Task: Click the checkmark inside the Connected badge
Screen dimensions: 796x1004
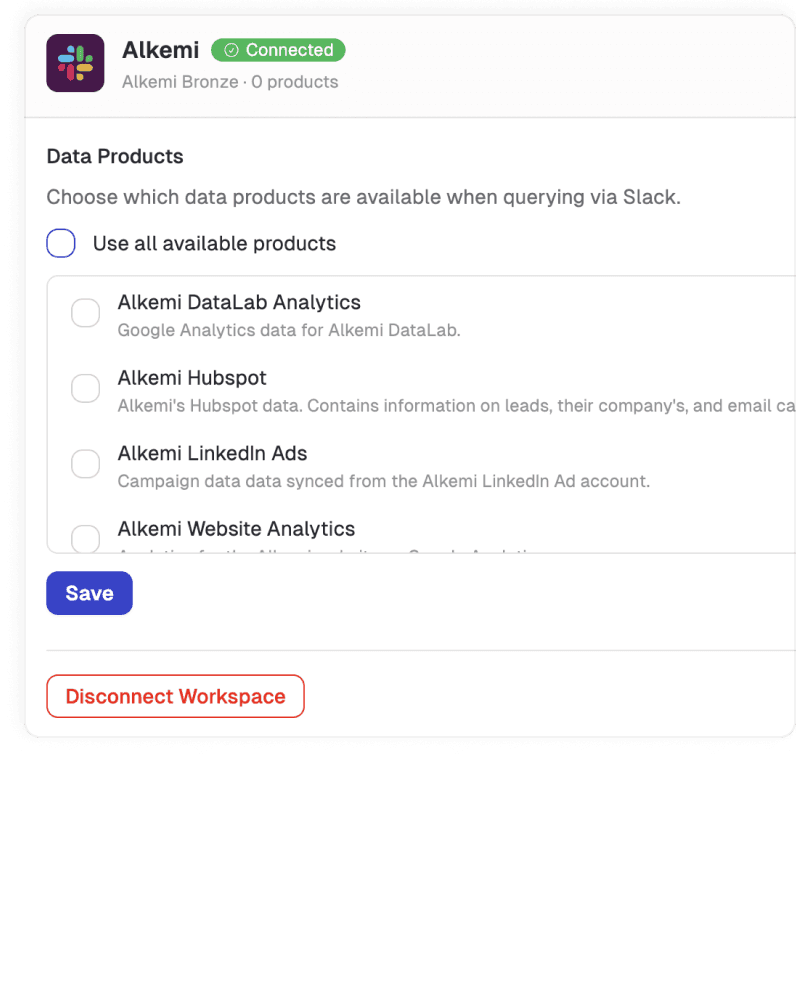Action: coord(230,50)
